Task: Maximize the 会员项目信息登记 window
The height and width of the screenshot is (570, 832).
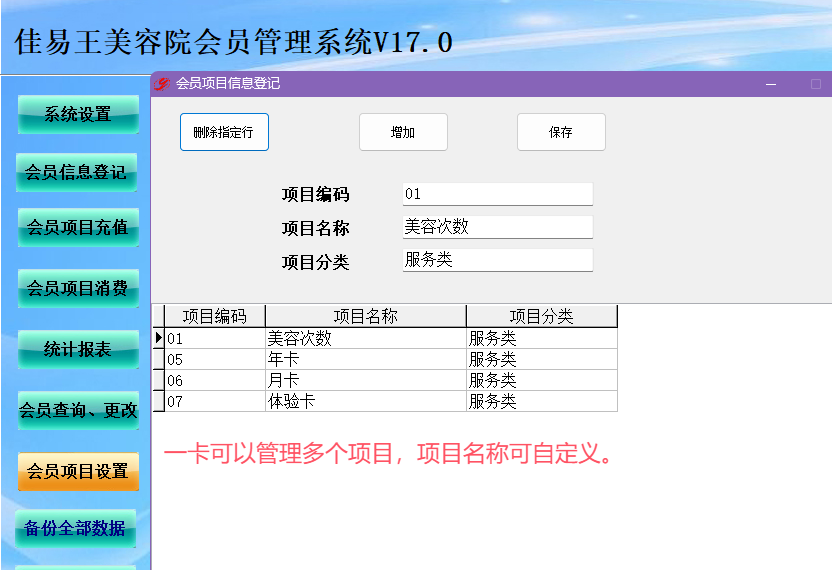Action: (816, 84)
